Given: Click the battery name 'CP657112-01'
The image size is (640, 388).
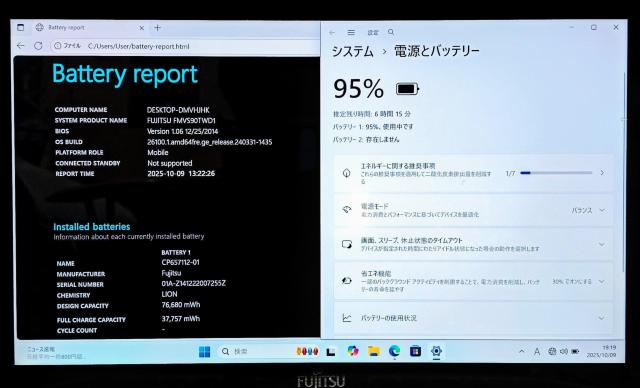Looking at the screenshot, I should tap(180, 262).
